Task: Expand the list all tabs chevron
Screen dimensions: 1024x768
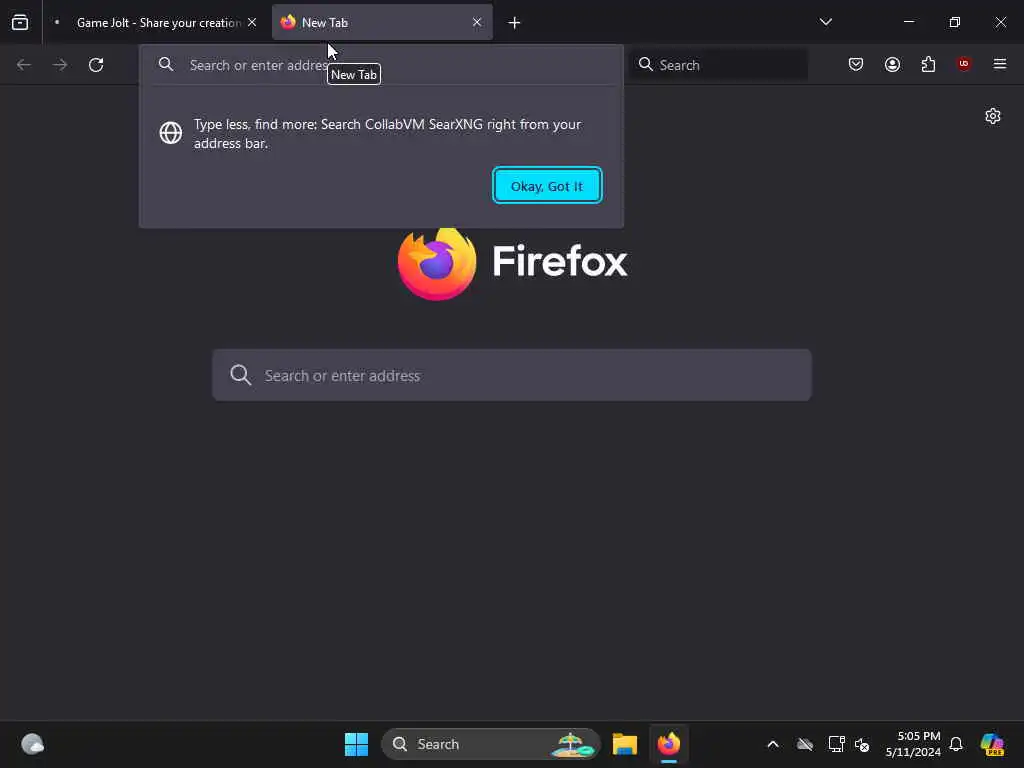Action: click(x=825, y=22)
